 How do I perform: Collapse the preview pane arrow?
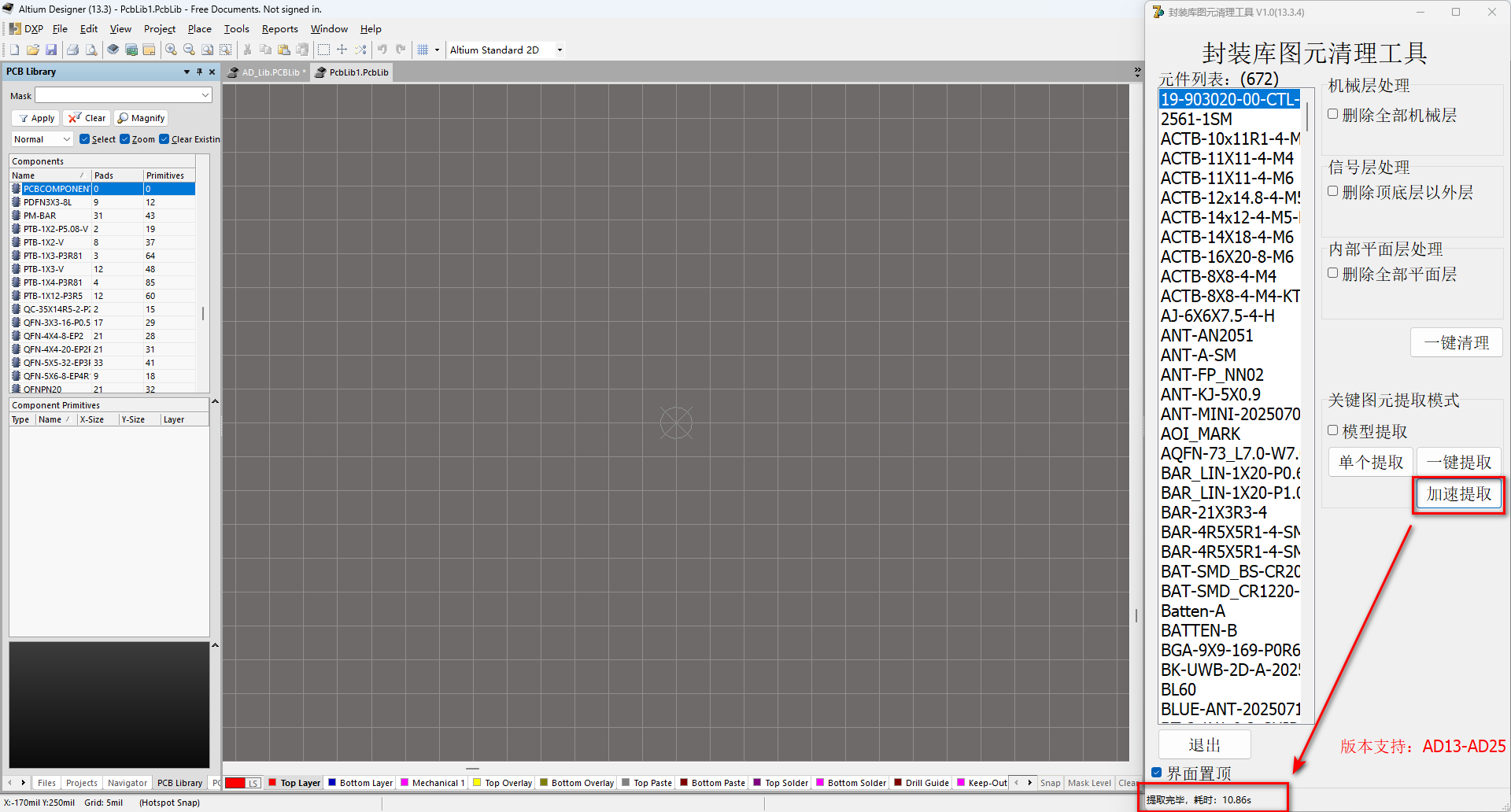[x=215, y=645]
